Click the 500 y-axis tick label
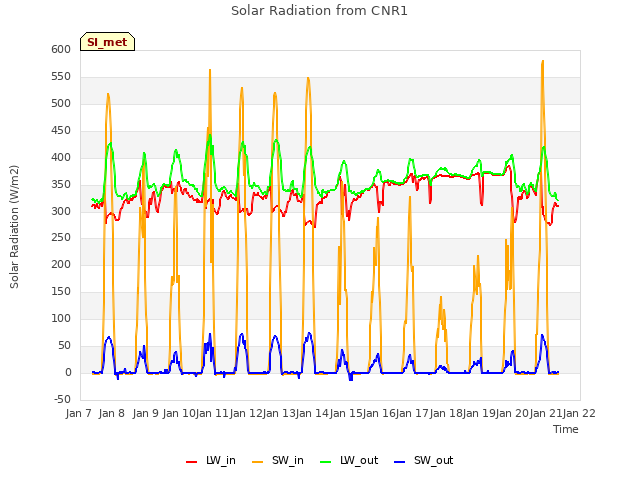640x480 pixels. pyautogui.click(x=61, y=103)
